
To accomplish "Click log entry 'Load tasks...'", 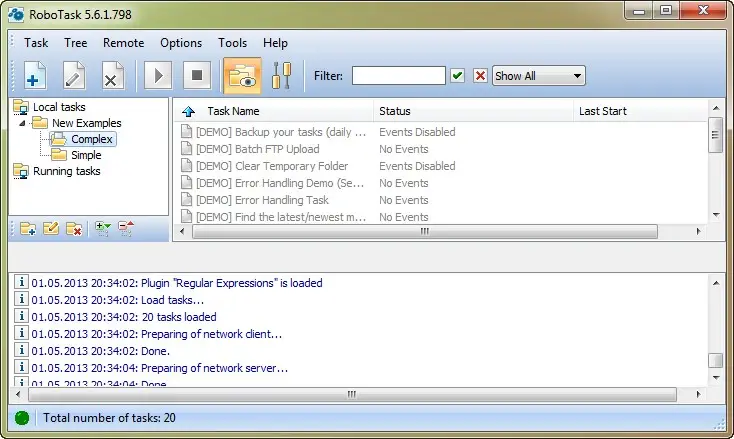I will (117, 300).
